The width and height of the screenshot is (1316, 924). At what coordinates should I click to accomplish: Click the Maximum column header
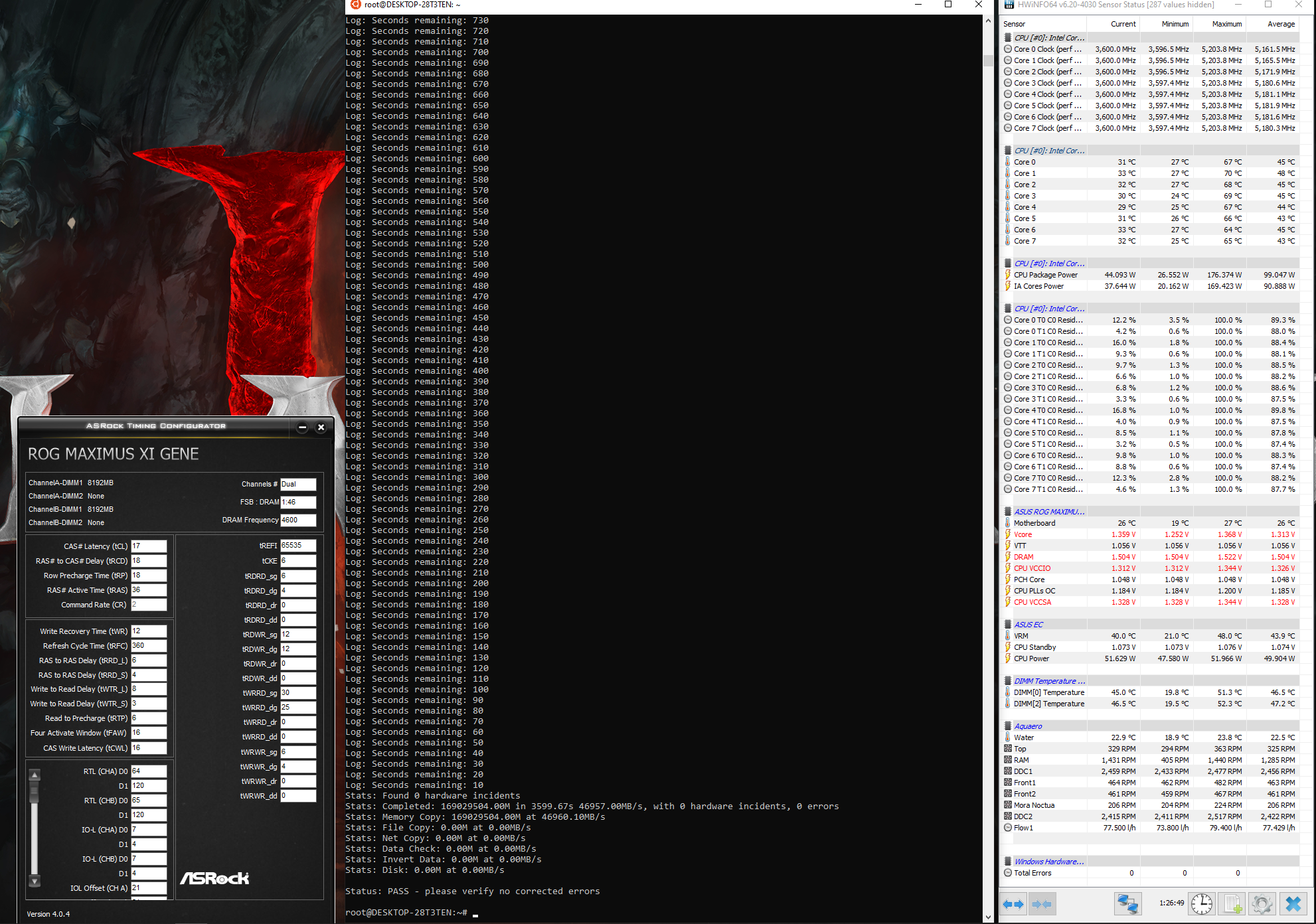pos(1226,24)
